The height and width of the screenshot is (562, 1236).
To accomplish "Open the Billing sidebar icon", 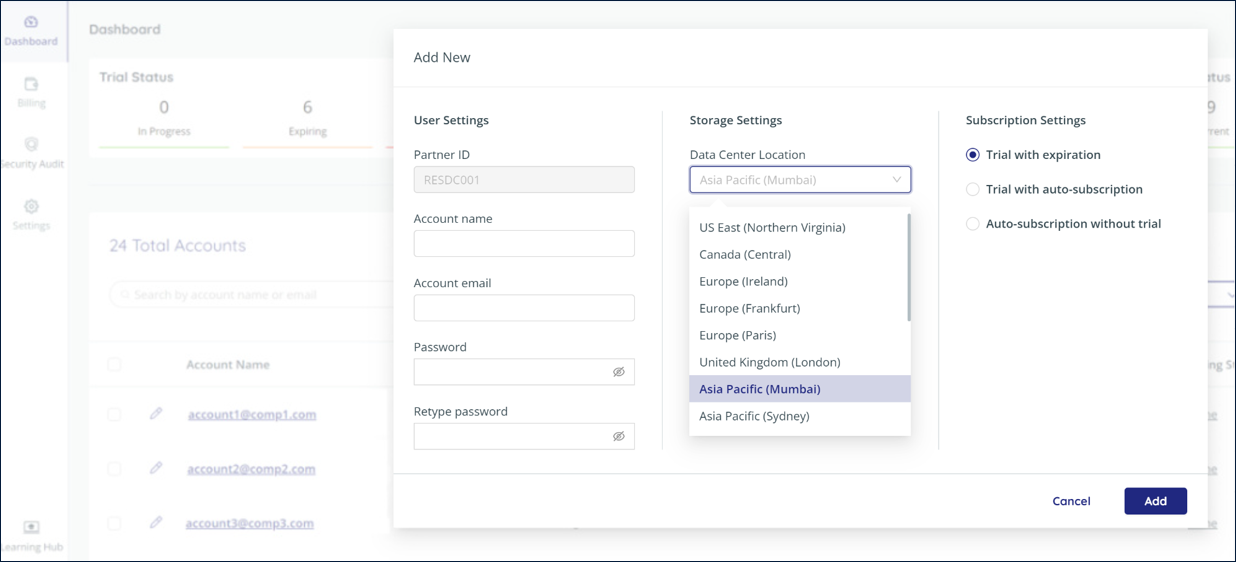I will [x=31, y=84].
